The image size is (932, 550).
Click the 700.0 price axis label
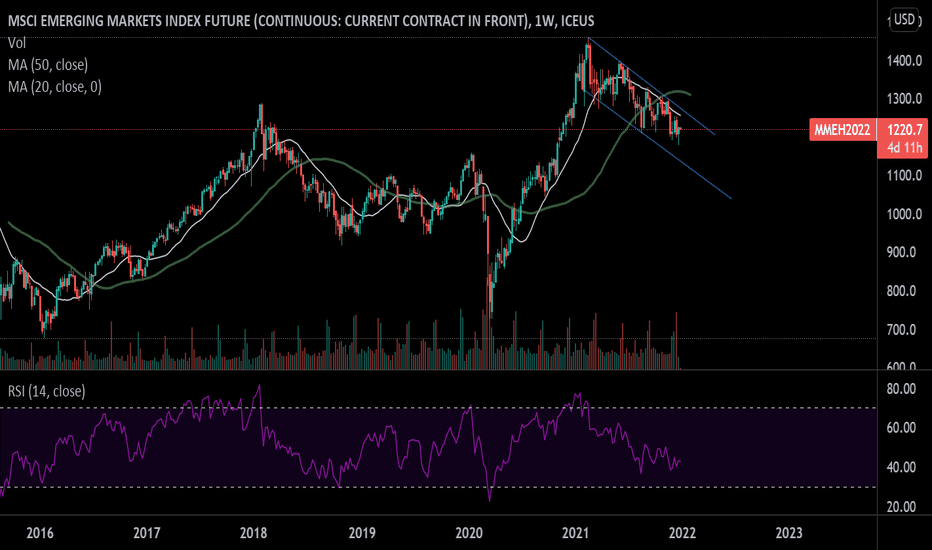[901, 329]
